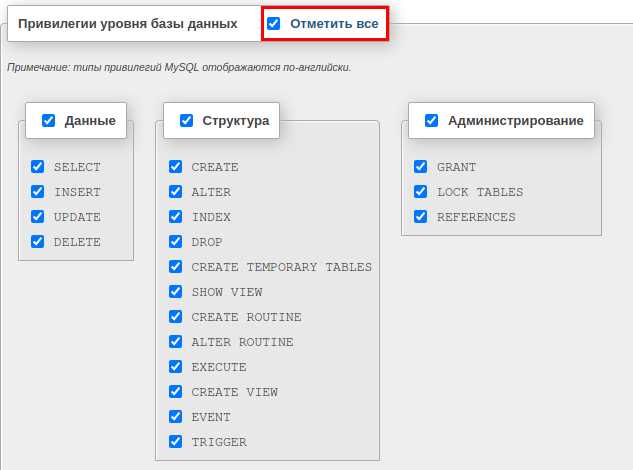Image resolution: width=633 pixels, height=470 pixels.
Task: Click 'Привилегии уровня базы данных' heading
Action: pos(128,24)
